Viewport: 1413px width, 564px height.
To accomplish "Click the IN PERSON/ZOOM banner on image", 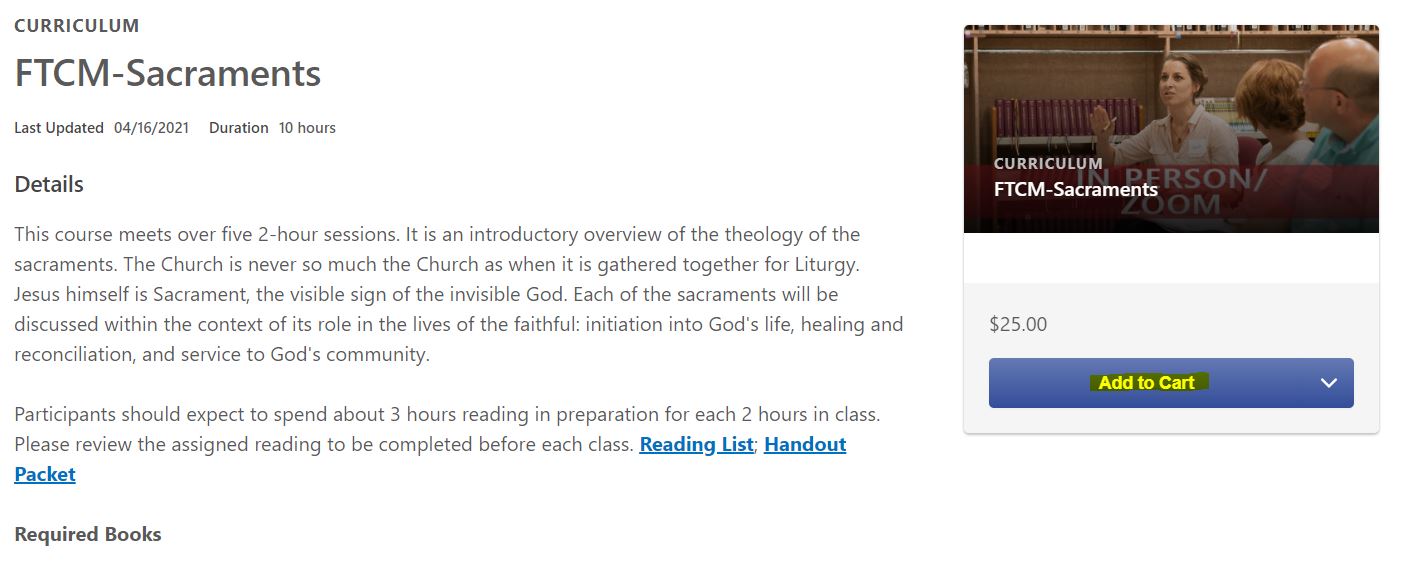I will point(1171,192).
